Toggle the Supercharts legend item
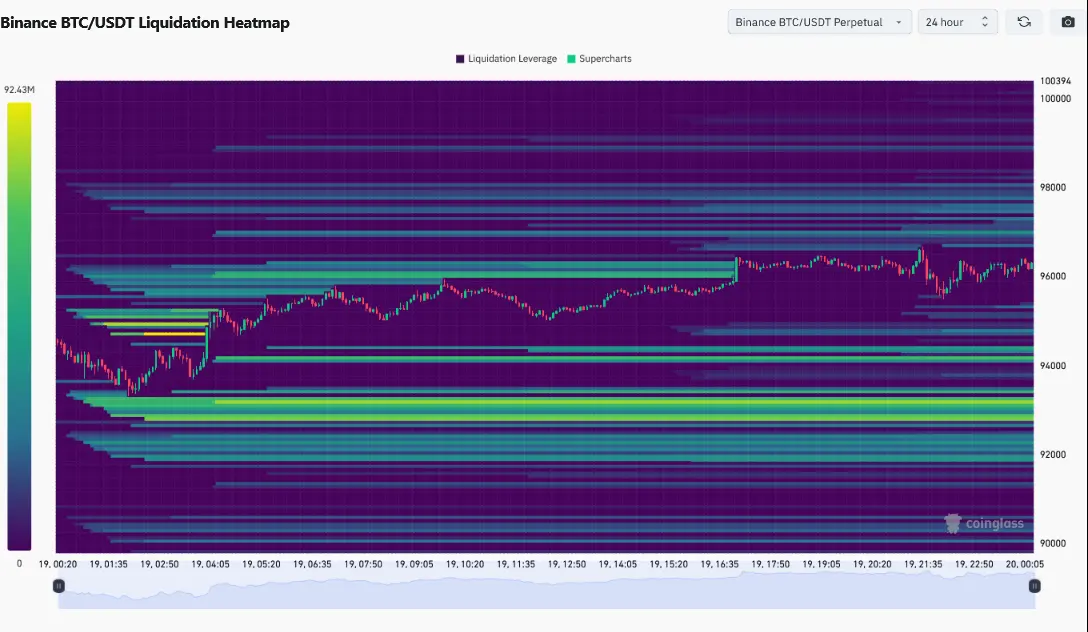This screenshot has height=632, width=1088. [x=600, y=59]
